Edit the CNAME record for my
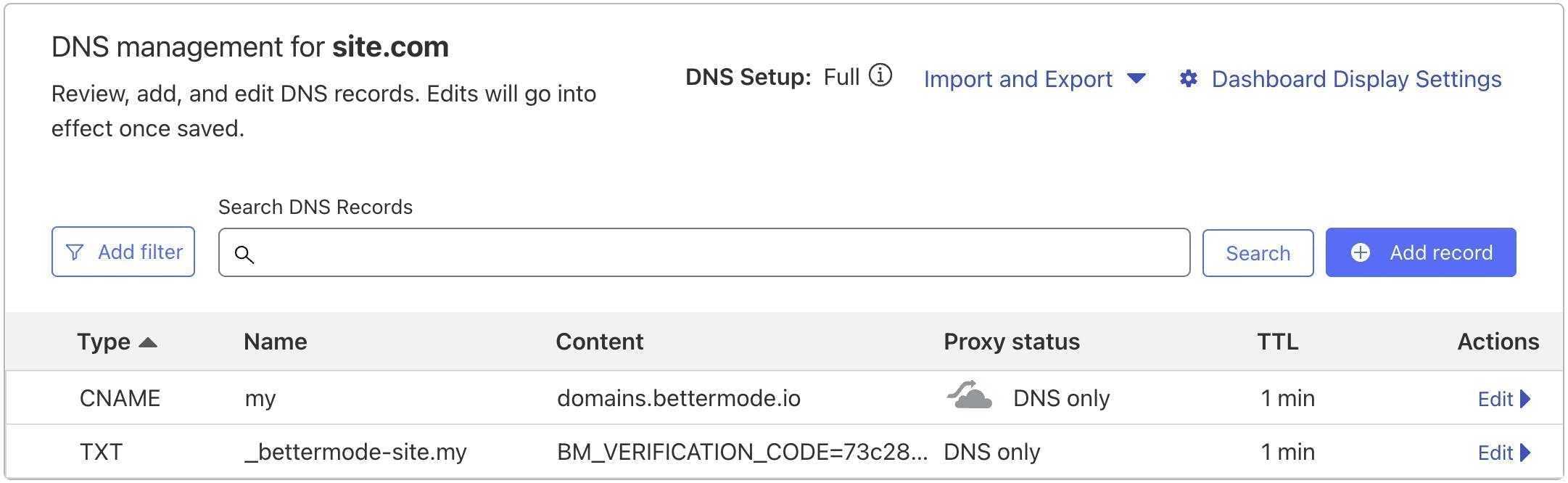The width and height of the screenshot is (1568, 483). tap(1495, 399)
